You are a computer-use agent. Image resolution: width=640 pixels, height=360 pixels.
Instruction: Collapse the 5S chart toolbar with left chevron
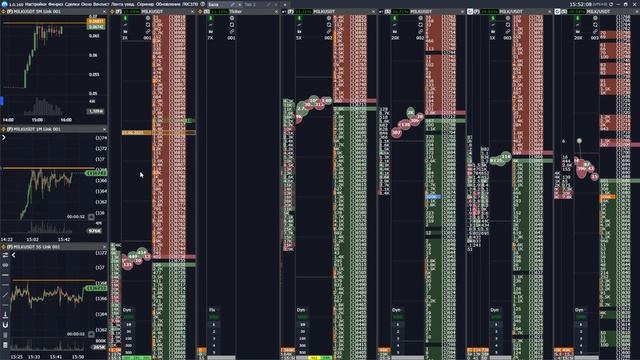pos(13,255)
